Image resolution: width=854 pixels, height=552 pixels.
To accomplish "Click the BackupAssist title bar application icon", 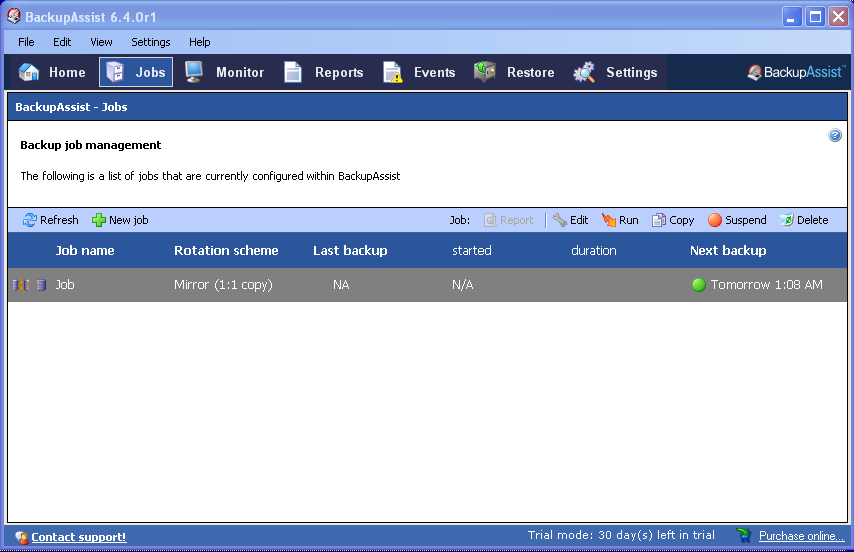I will pos(14,16).
